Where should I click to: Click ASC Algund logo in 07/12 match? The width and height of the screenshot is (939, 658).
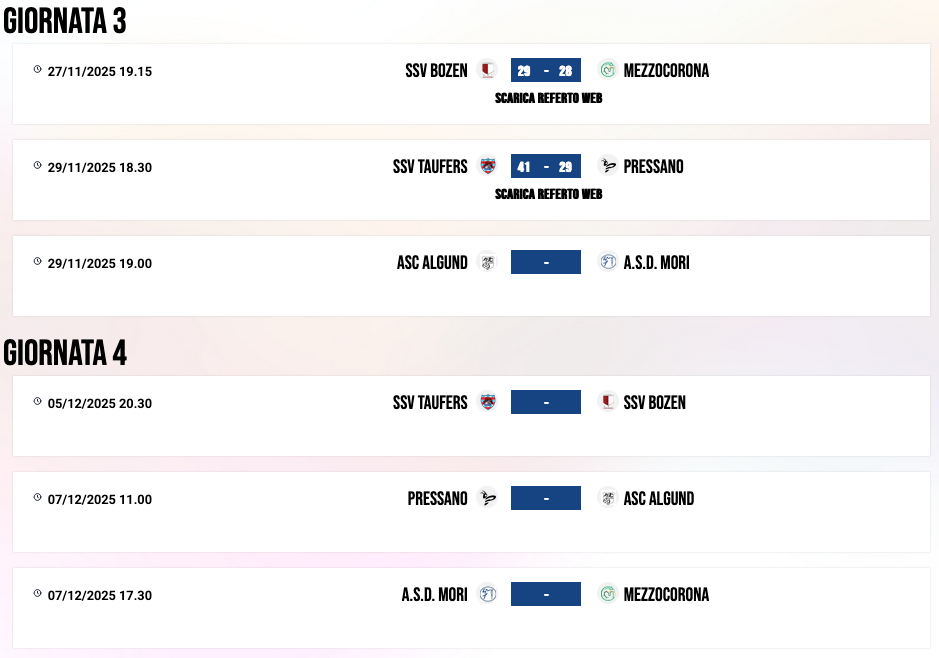tap(607, 498)
